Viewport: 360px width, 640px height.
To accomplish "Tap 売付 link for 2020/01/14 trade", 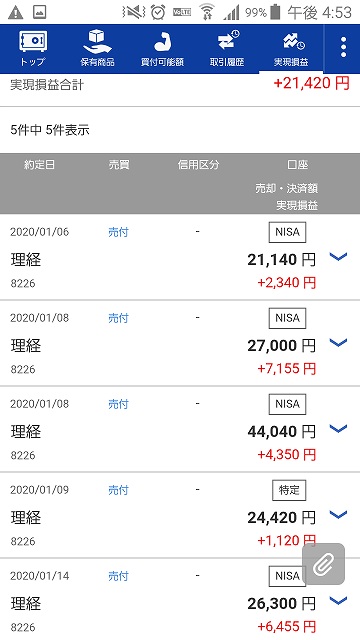I will [118, 576].
